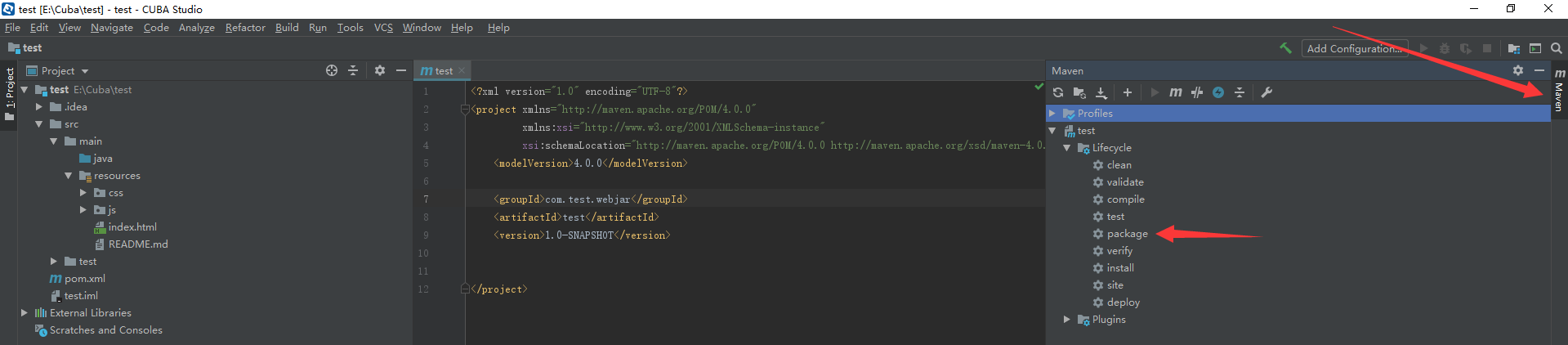1568x345 pixels.
Task: Collapse the test root project node
Action: click(25, 90)
